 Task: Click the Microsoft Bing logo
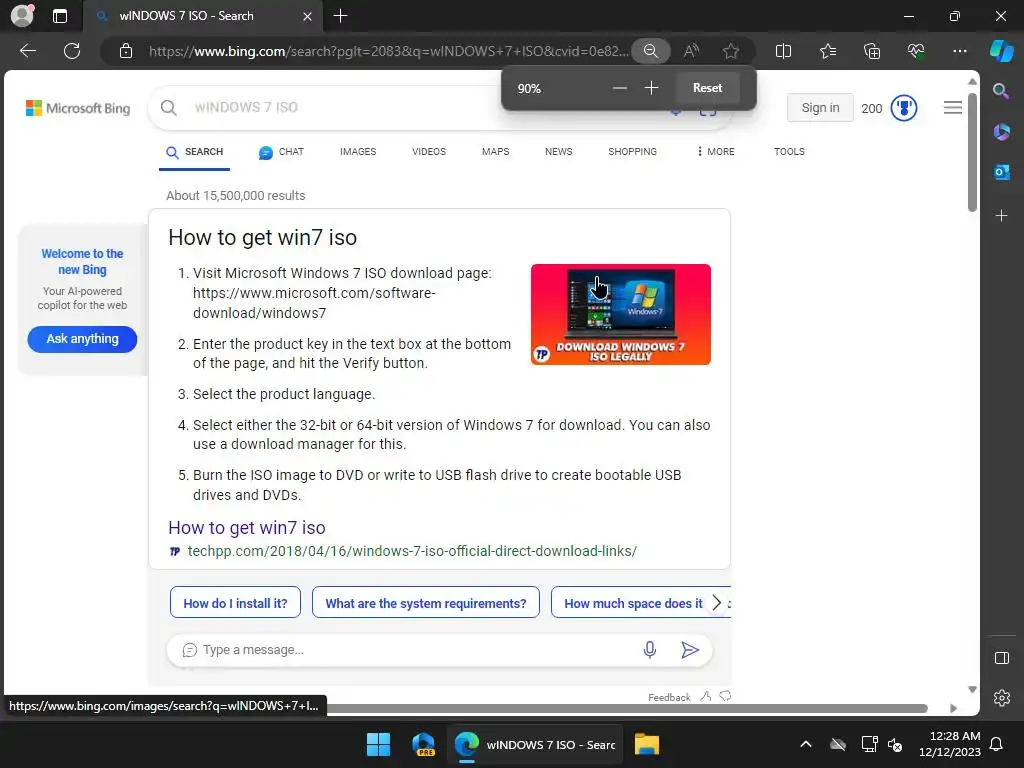click(x=78, y=108)
